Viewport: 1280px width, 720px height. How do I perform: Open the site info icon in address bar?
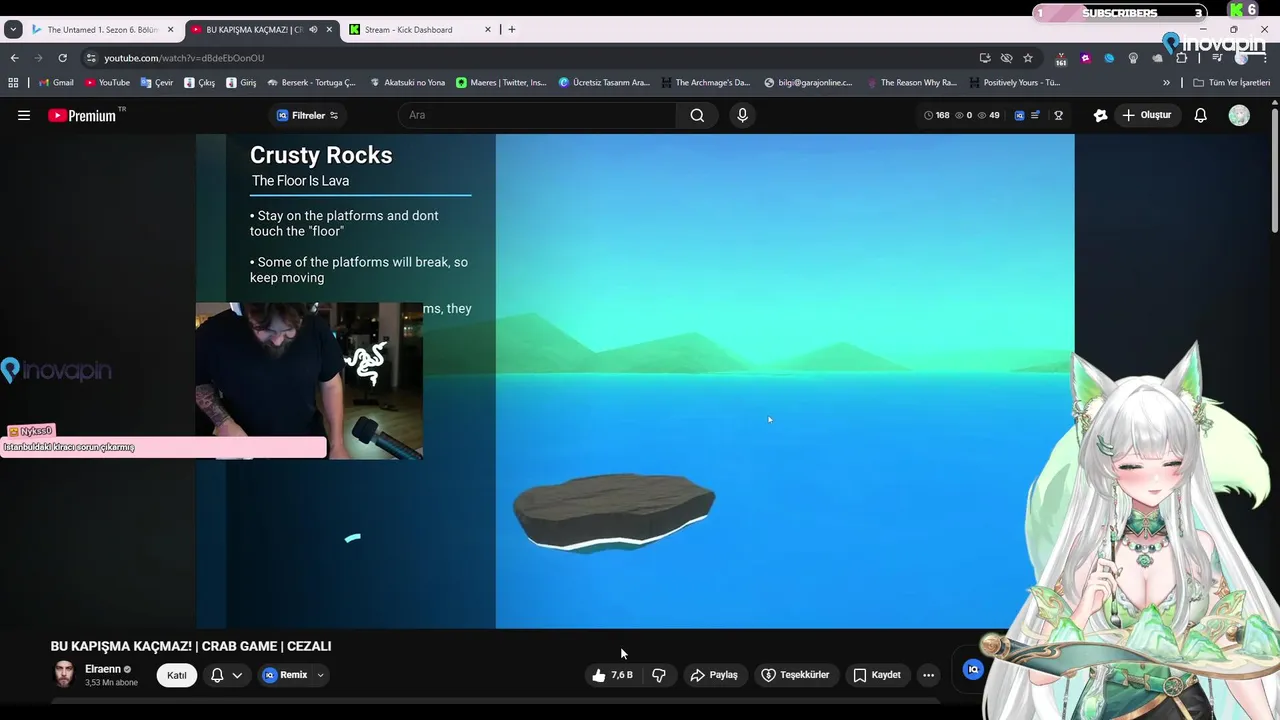91,58
